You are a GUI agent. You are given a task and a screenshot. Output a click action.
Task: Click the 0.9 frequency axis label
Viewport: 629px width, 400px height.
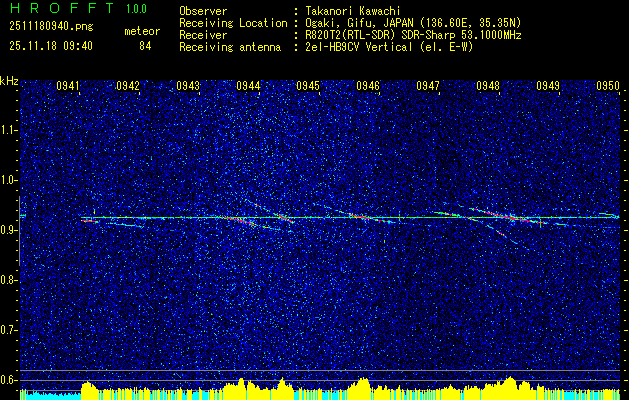(x=8, y=230)
